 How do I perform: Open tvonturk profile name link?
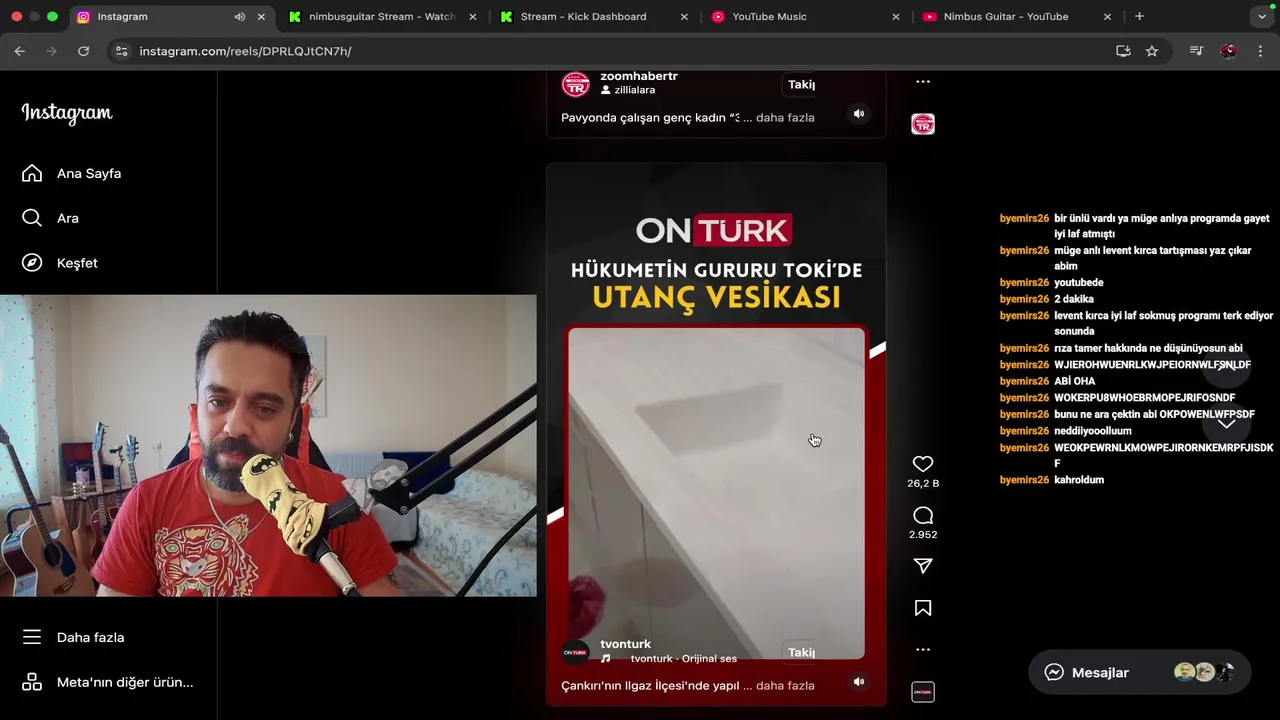(625, 644)
